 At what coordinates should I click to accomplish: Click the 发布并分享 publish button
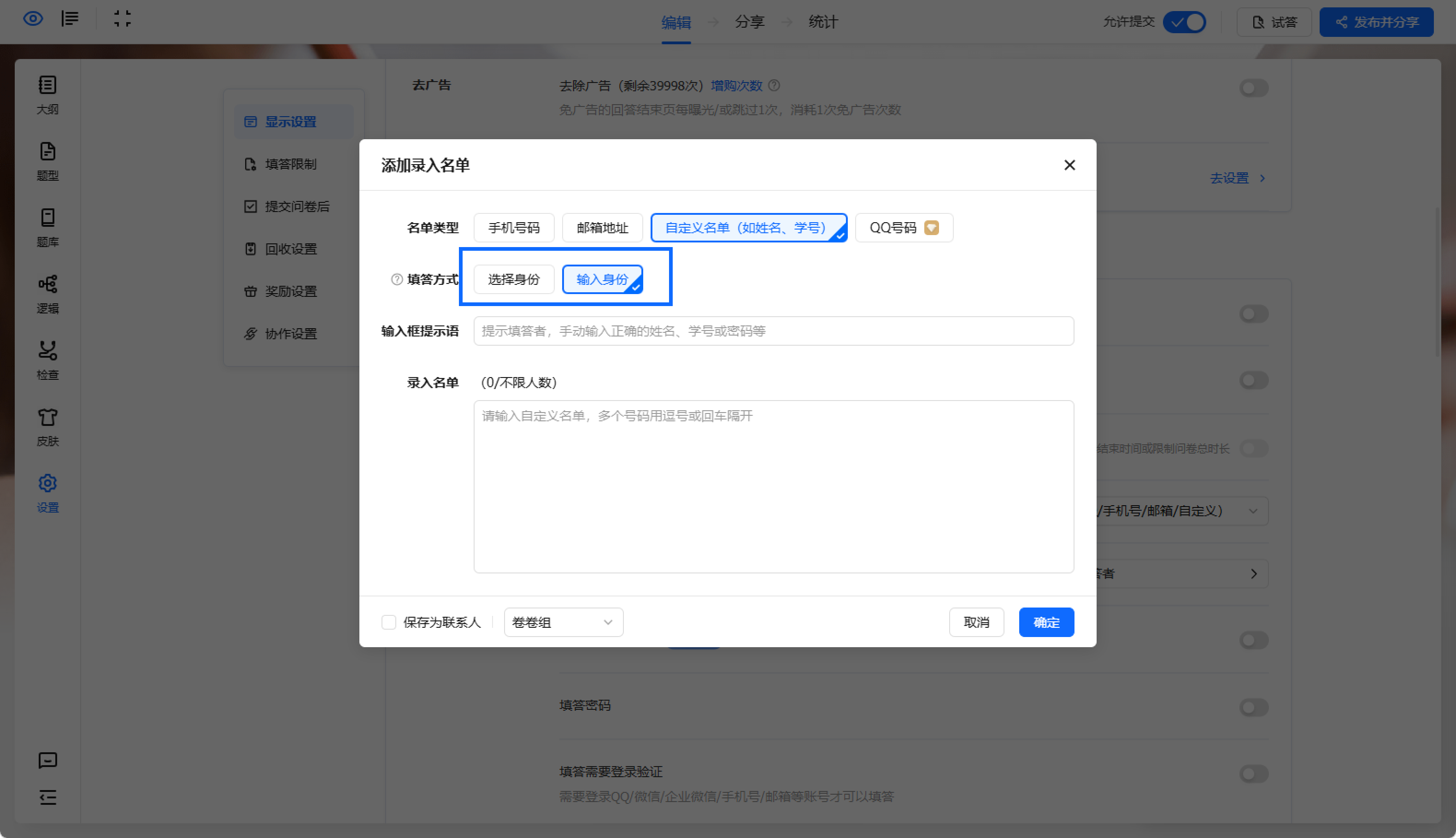pyautogui.click(x=1376, y=22)
